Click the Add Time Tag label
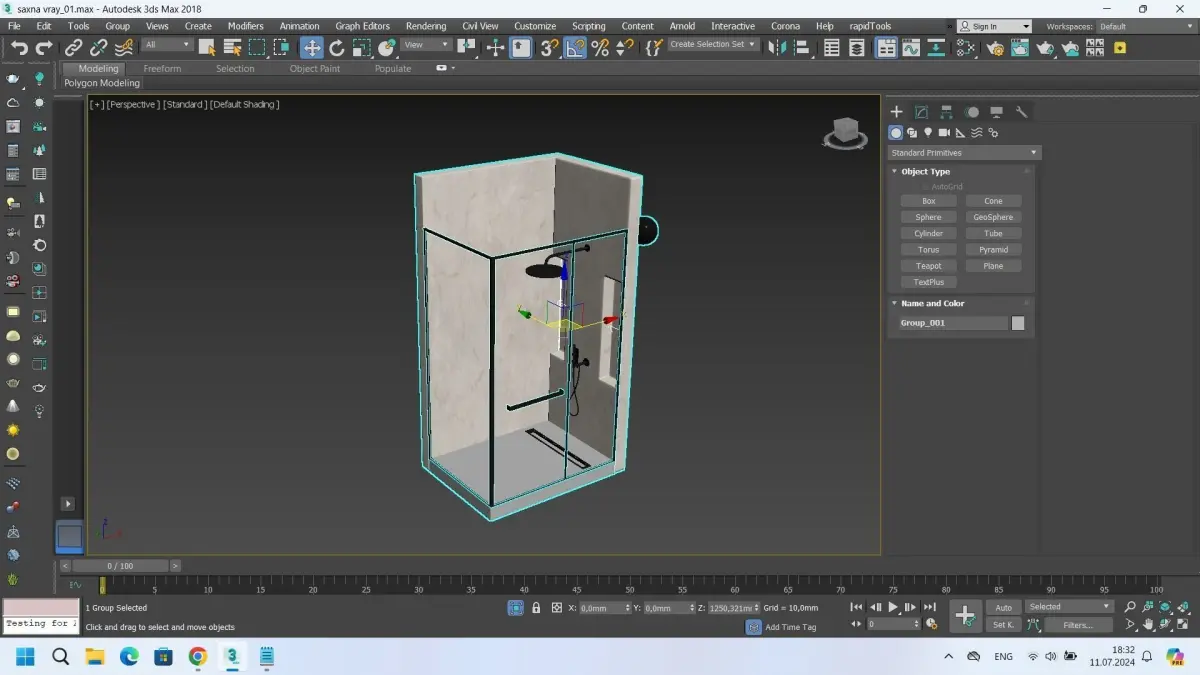Screen dimensions: 1200x675 (790, 627)
